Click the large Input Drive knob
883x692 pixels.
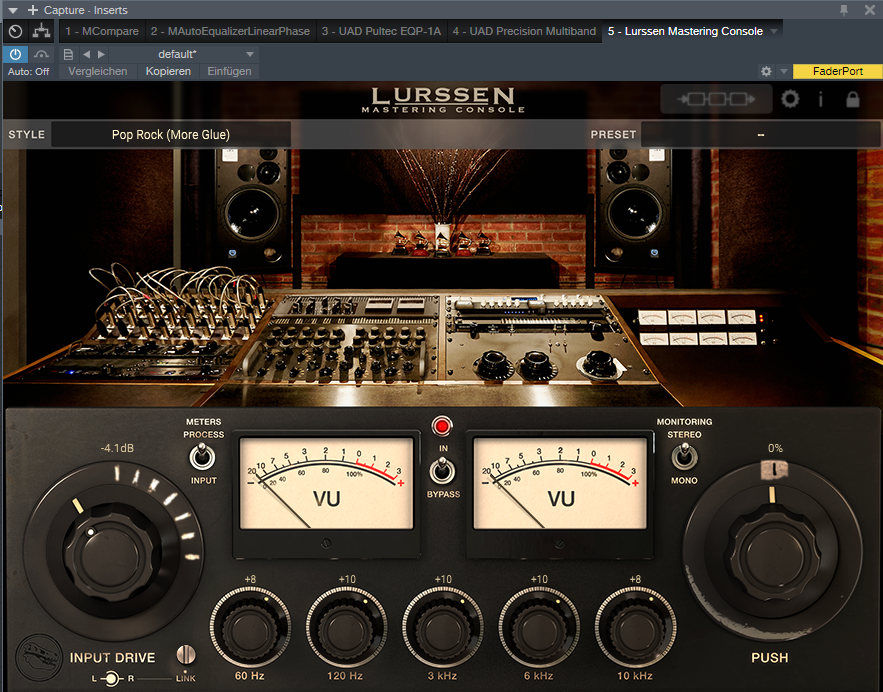coord(112,552)
